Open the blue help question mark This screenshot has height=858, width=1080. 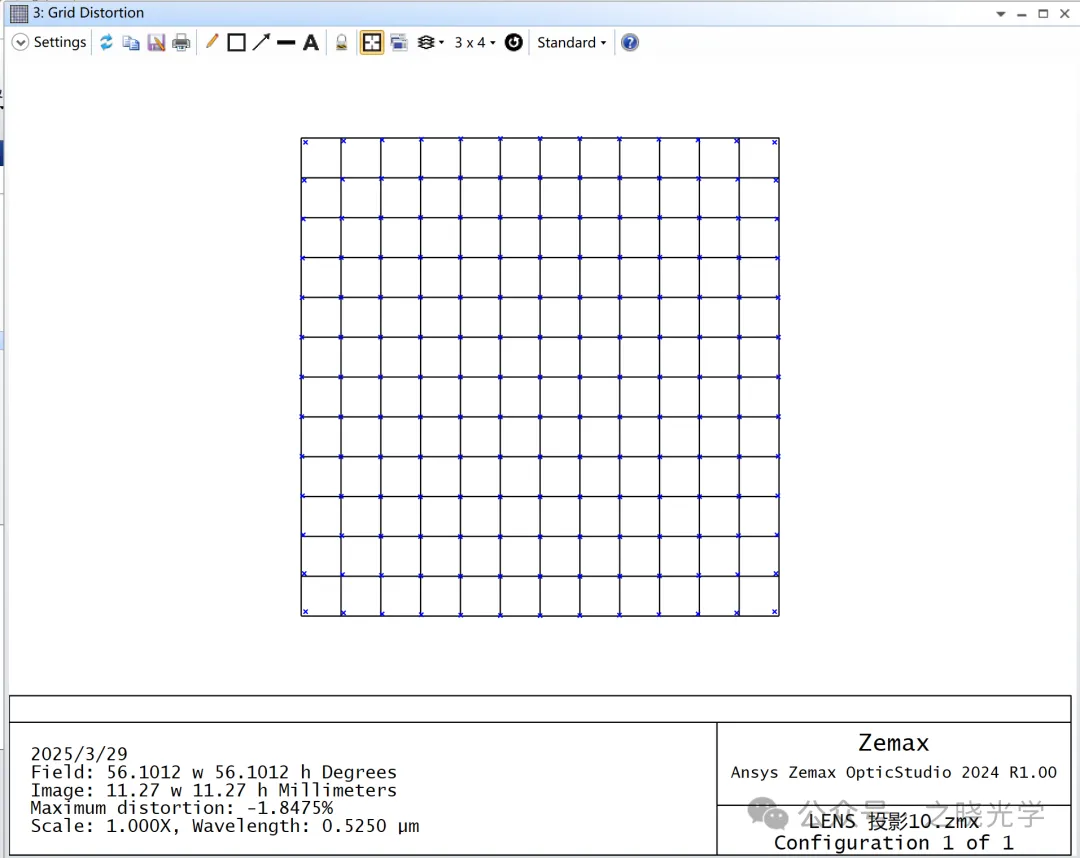click(x=630, y=42)
